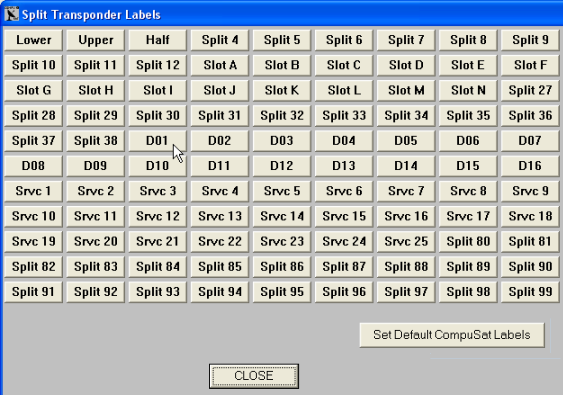The width and height of the screenshot is (563, 395).
Task: Click the Slot F button
Action: (530, 65)
